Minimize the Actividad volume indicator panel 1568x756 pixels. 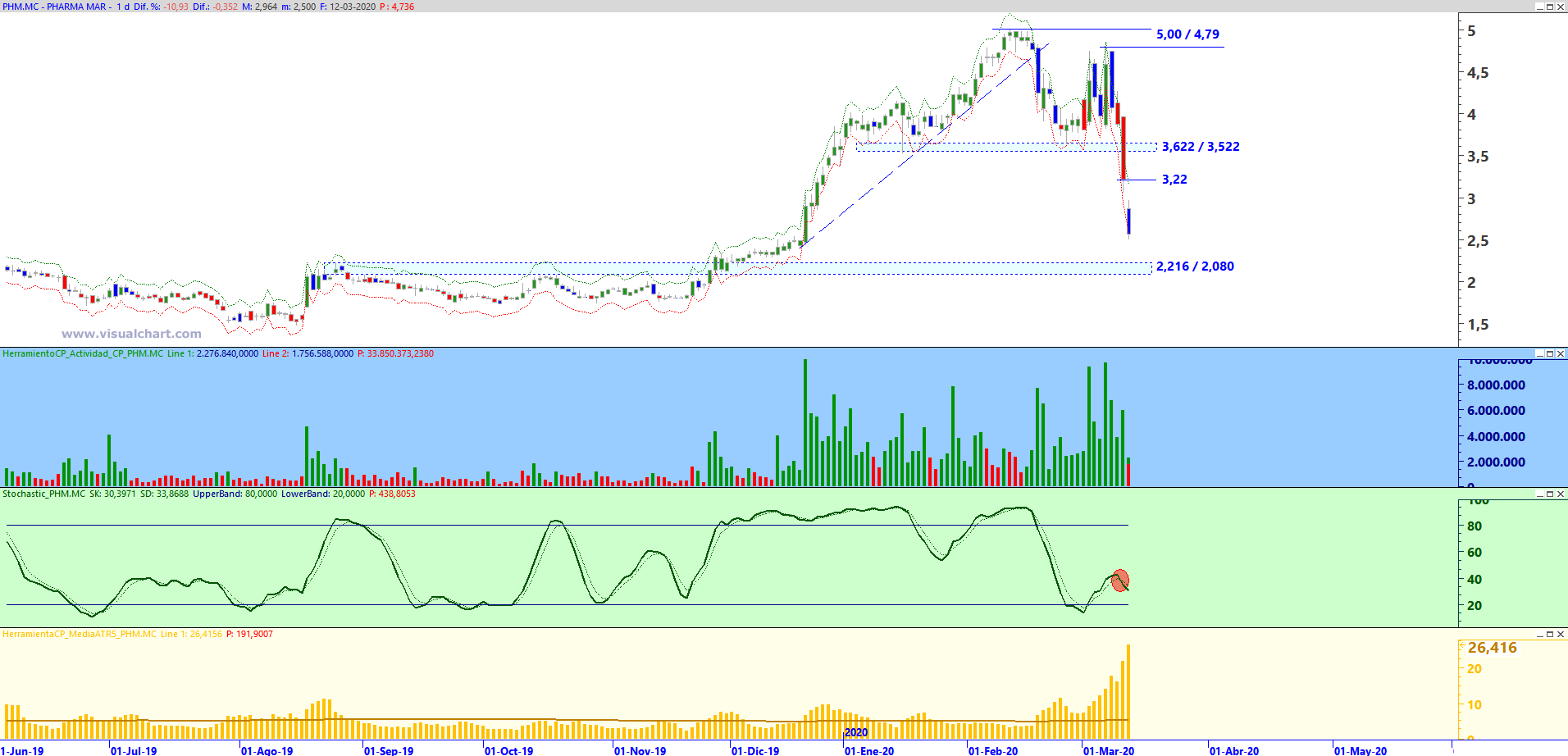[x=1538, y=353]
